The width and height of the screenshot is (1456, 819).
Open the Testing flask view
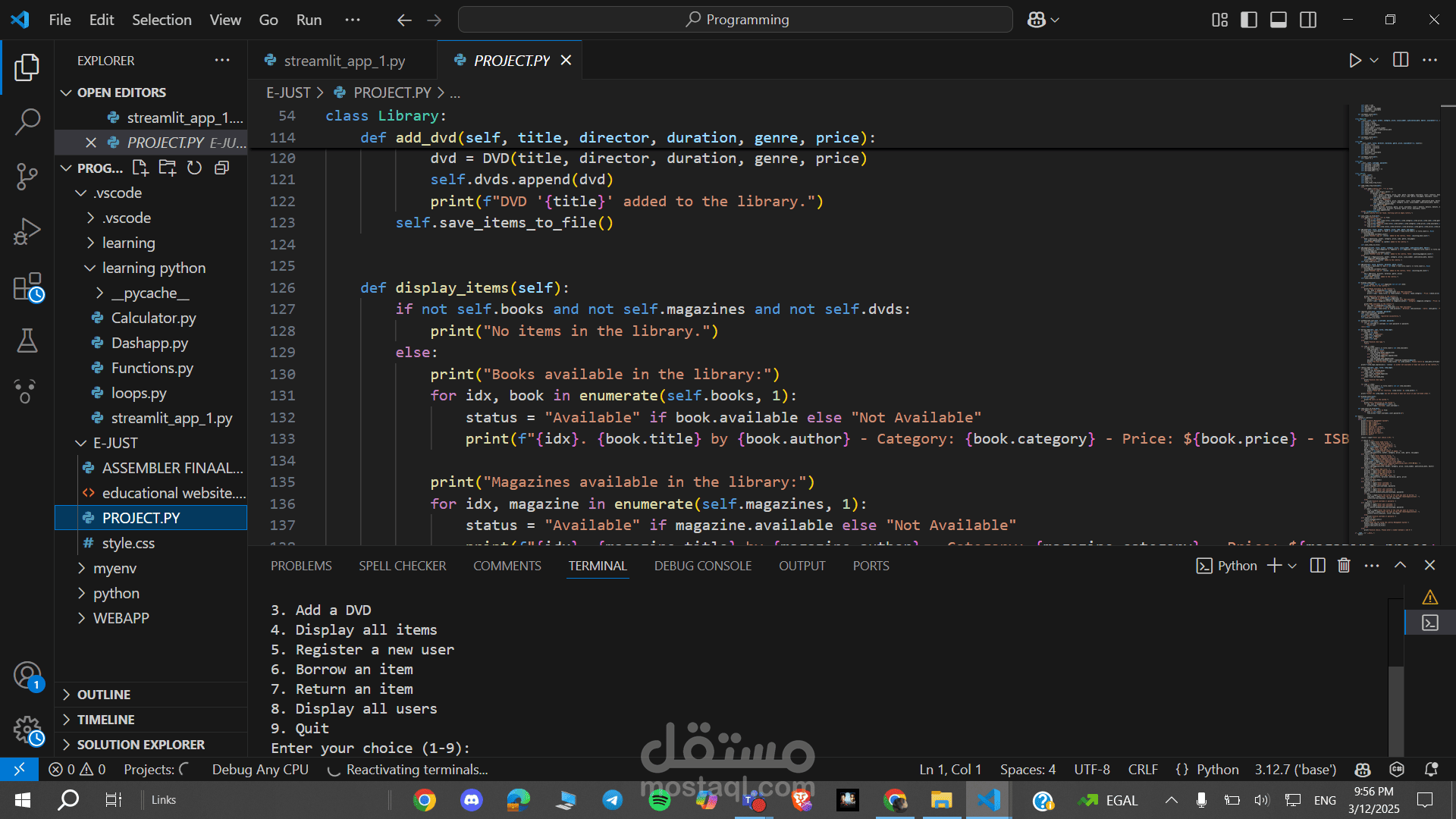pyautogui.click(x=27, y=341)
